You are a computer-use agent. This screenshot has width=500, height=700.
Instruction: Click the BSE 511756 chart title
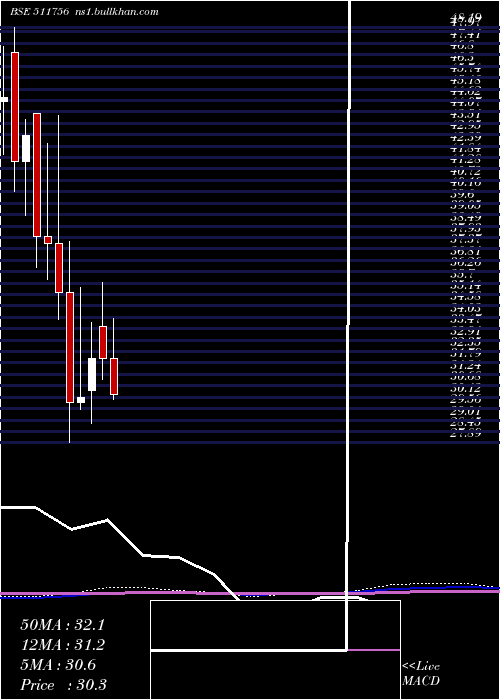[x=40, y=12]
